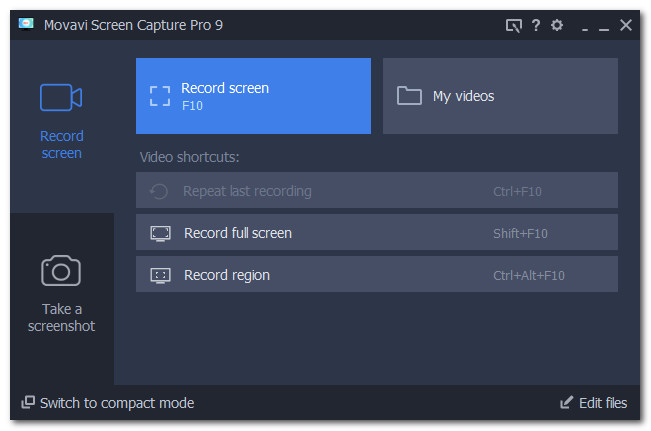Choose Record full screen shortcut

(377, 233)
